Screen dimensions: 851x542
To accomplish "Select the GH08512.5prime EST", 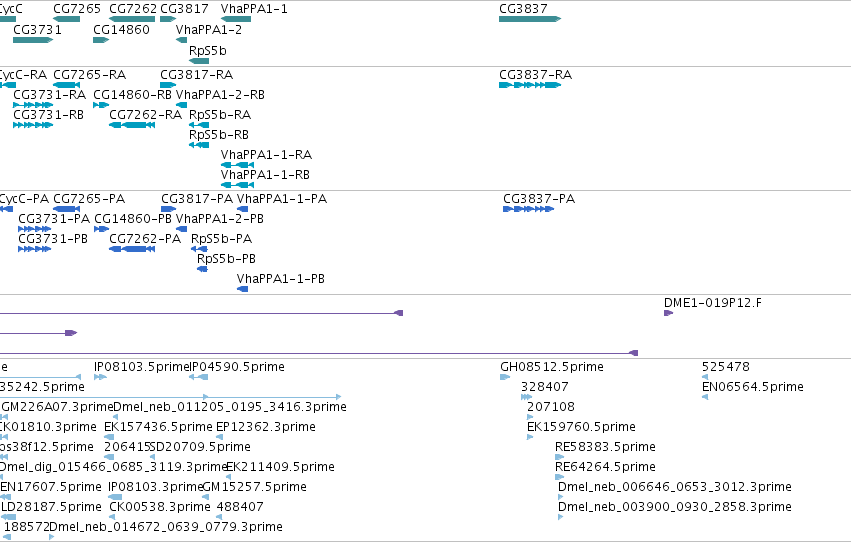I will pos(505,378).
